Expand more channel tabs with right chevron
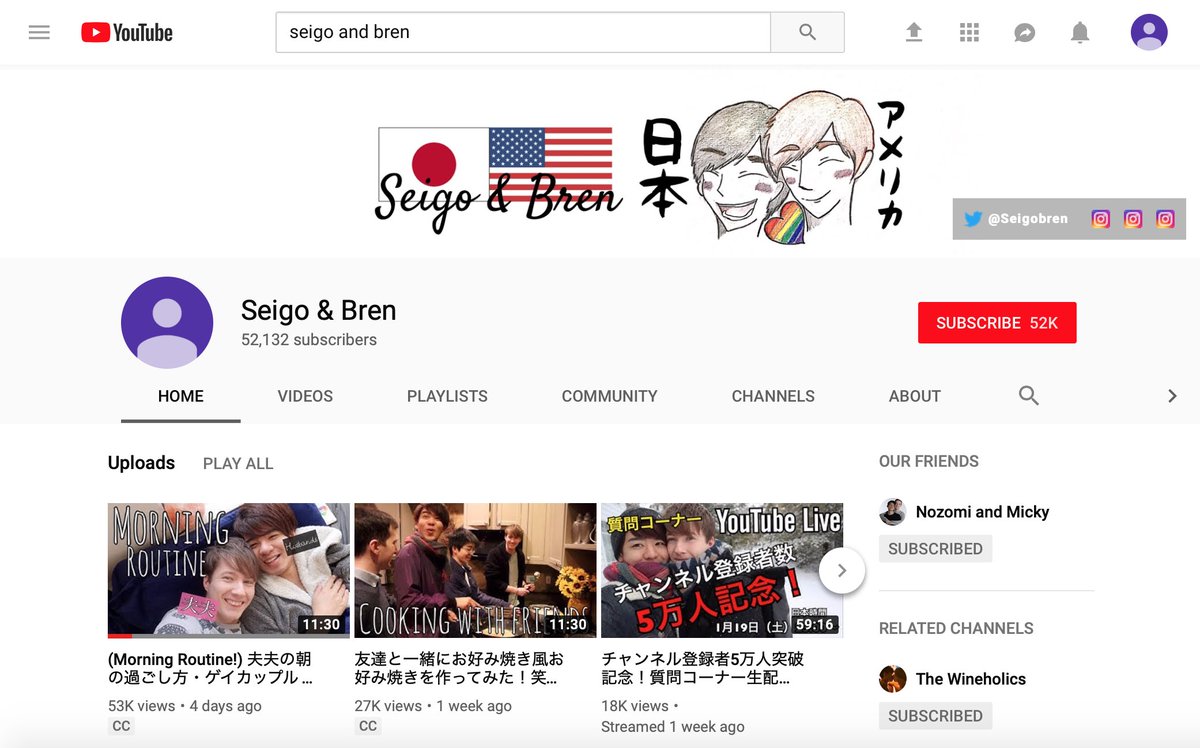The image size is (1200, 748). click(1172, 396)
